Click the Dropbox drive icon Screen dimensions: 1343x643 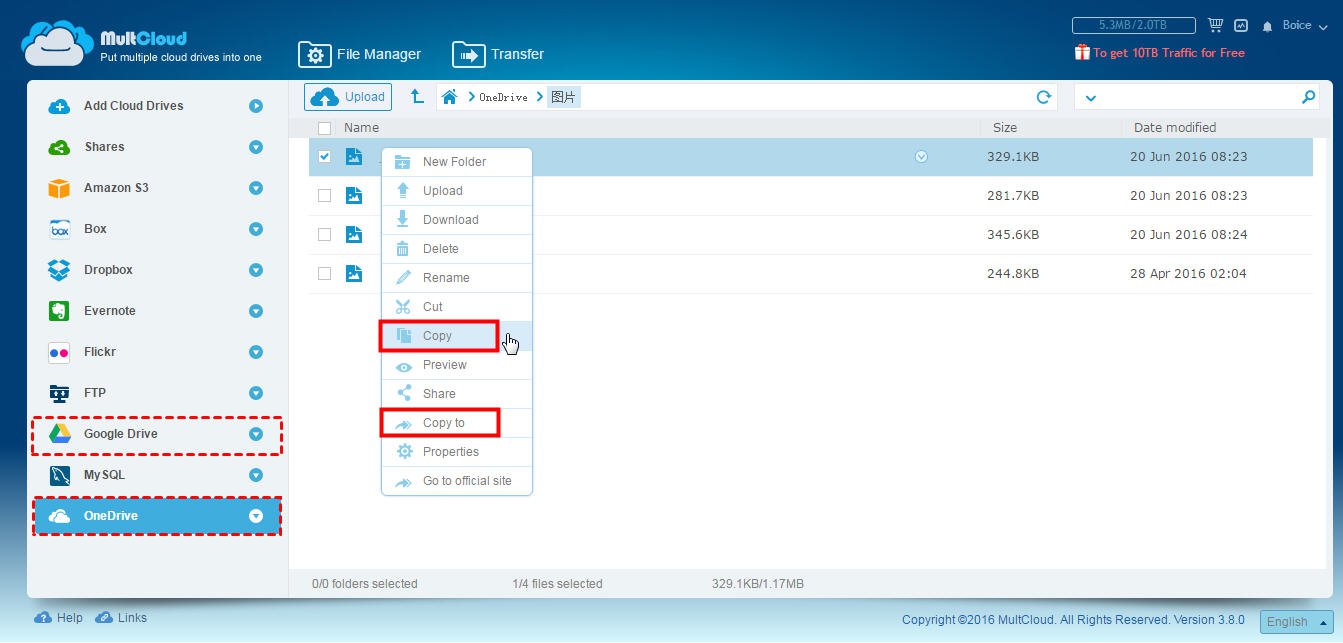pyautogui.click(x=60, y=270)
